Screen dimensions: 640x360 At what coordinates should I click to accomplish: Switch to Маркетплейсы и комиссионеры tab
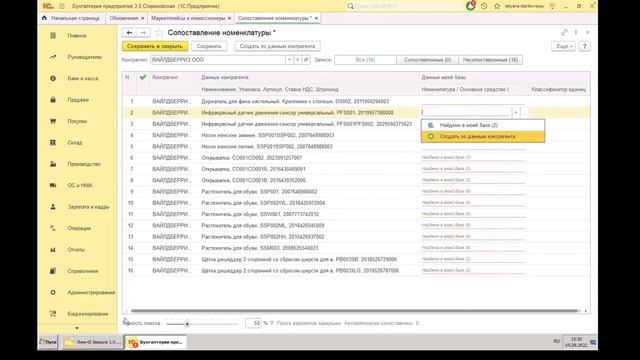point(188,18)
